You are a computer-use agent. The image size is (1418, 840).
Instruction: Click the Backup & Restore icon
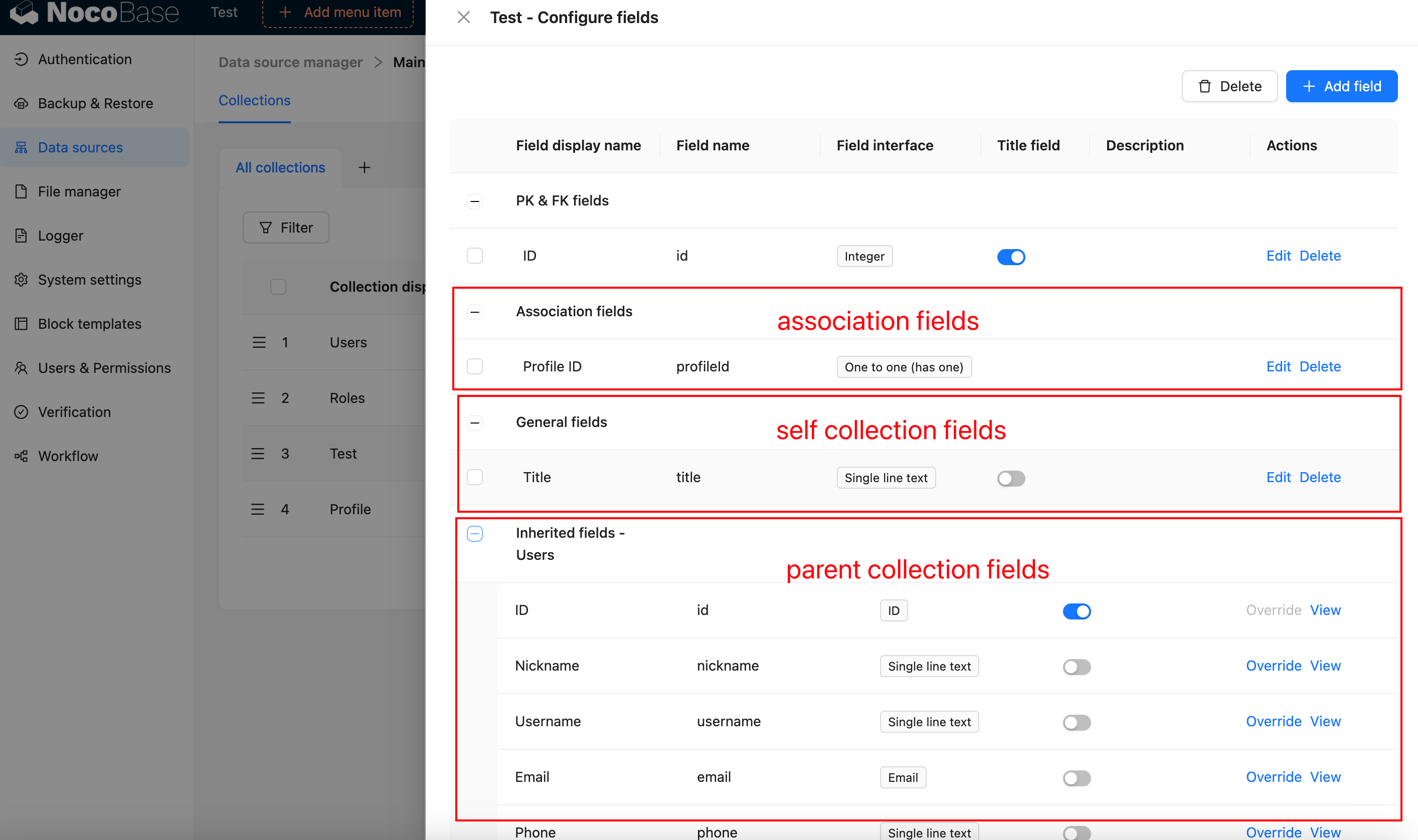pyautogui.click(x=21, y=103)
